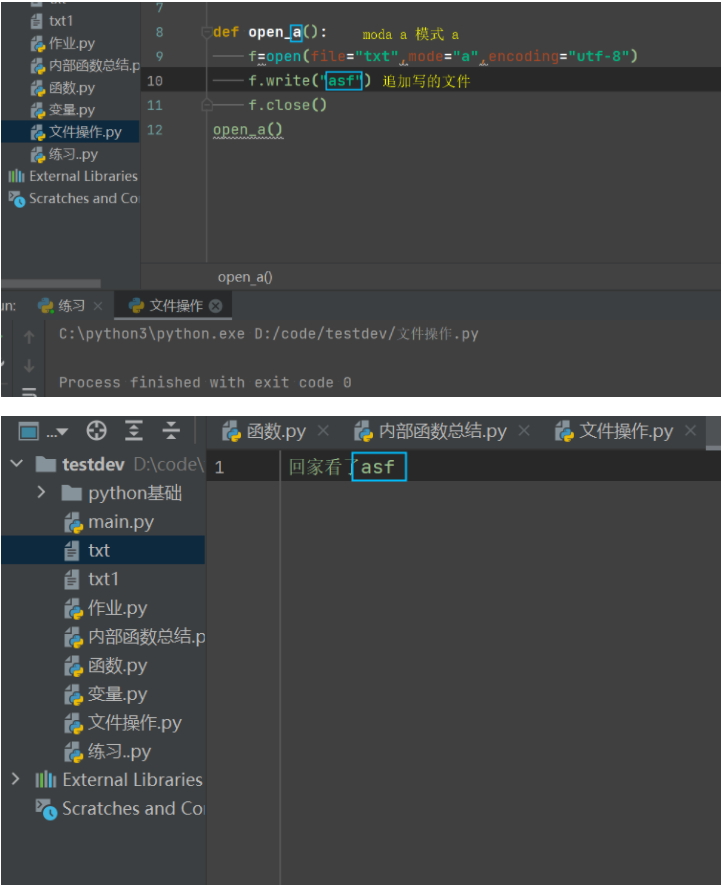This screenshot has width=721, height=885.
Task: Select the highlighted txt file row
Action: click(x=103, y=550)
